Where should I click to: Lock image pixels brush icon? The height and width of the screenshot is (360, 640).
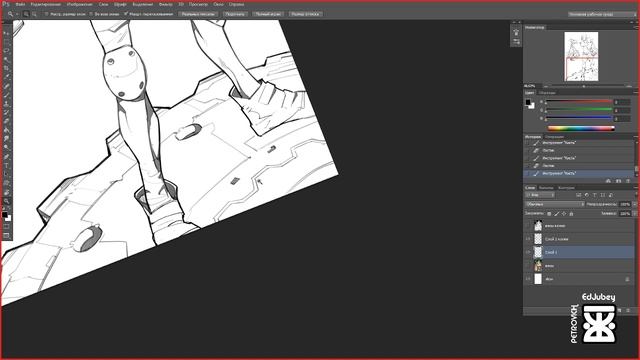pyautogui.click(x=556, y=213)
